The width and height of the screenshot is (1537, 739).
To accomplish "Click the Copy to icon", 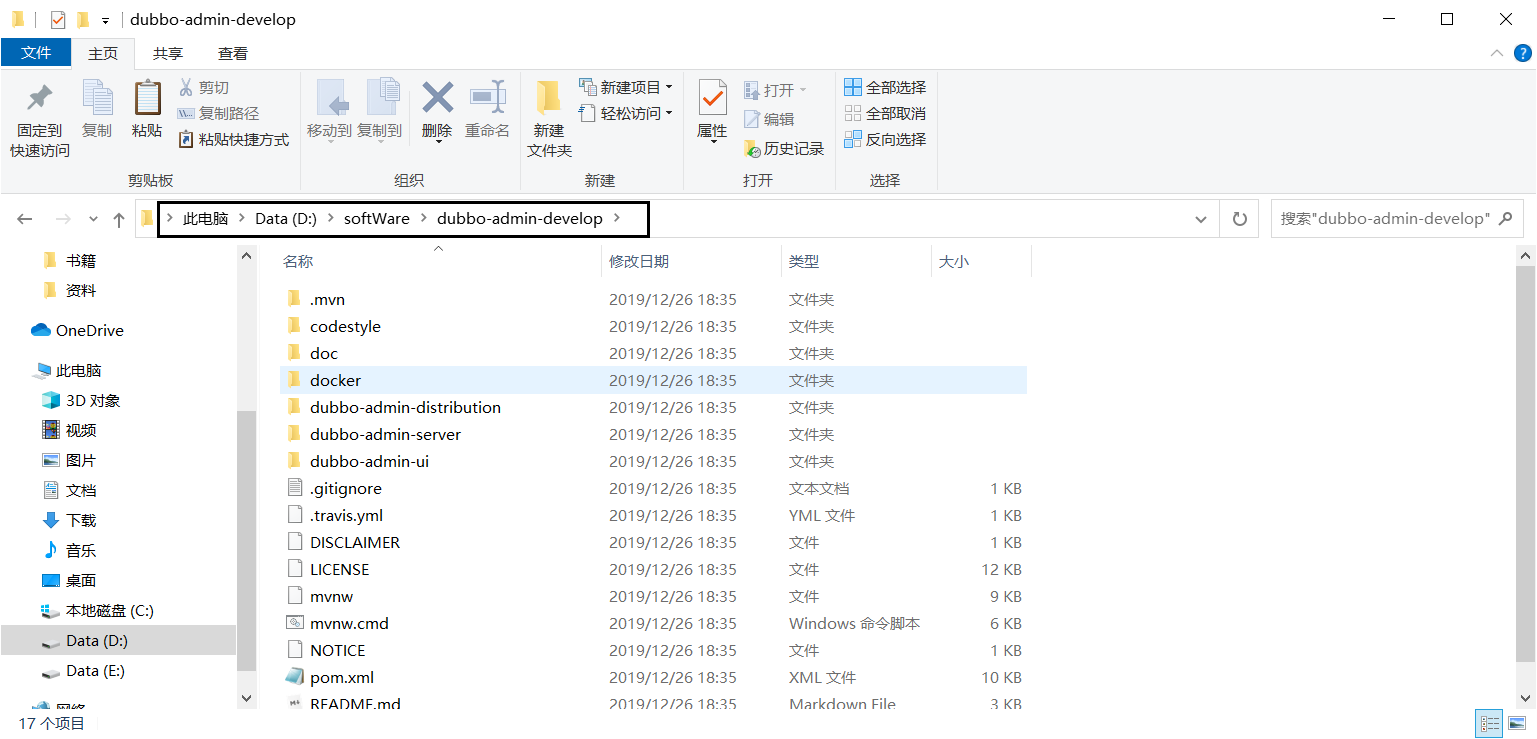I will [x=381, y=98].
